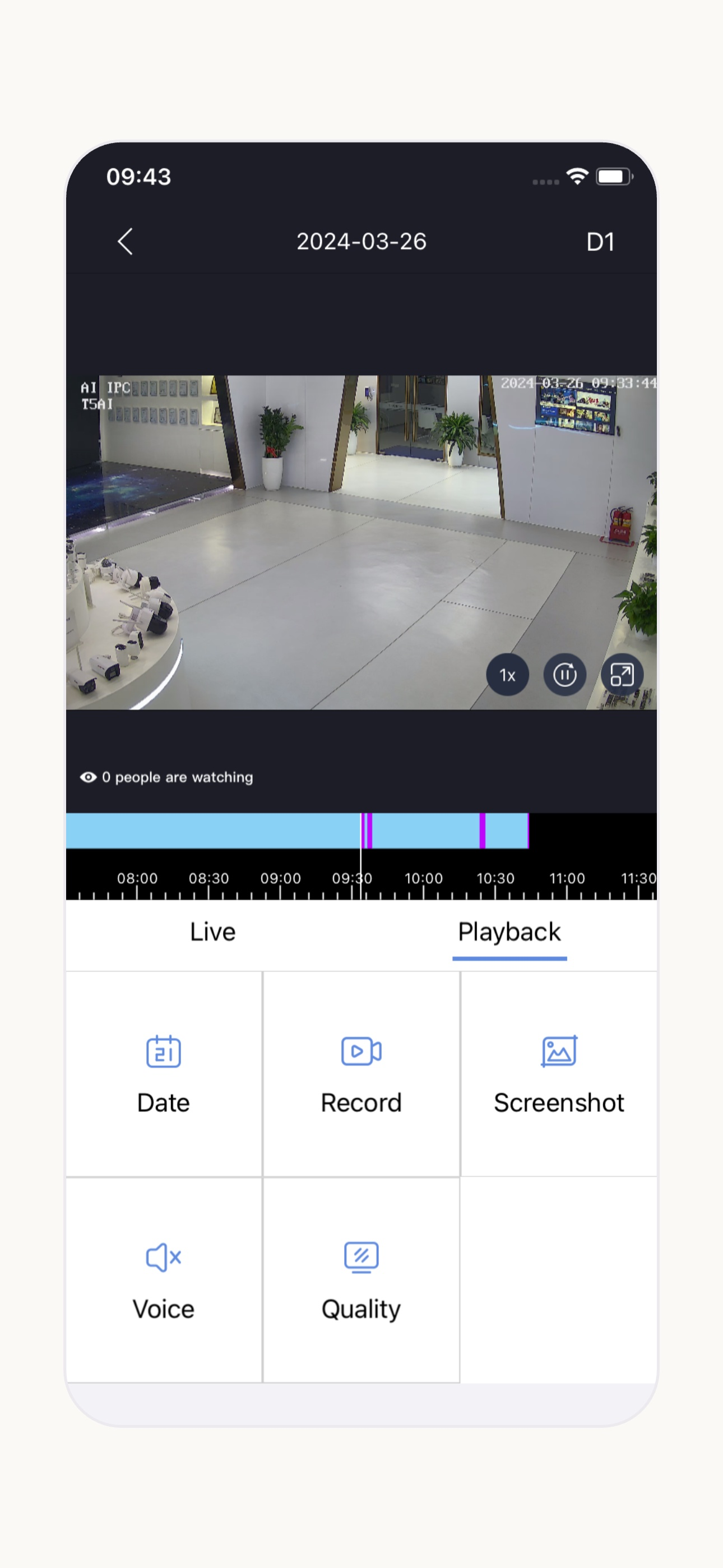This screenshot has height=1568, width=723.
Task: Open the Date calendar picker
Action: point(164,1074)
